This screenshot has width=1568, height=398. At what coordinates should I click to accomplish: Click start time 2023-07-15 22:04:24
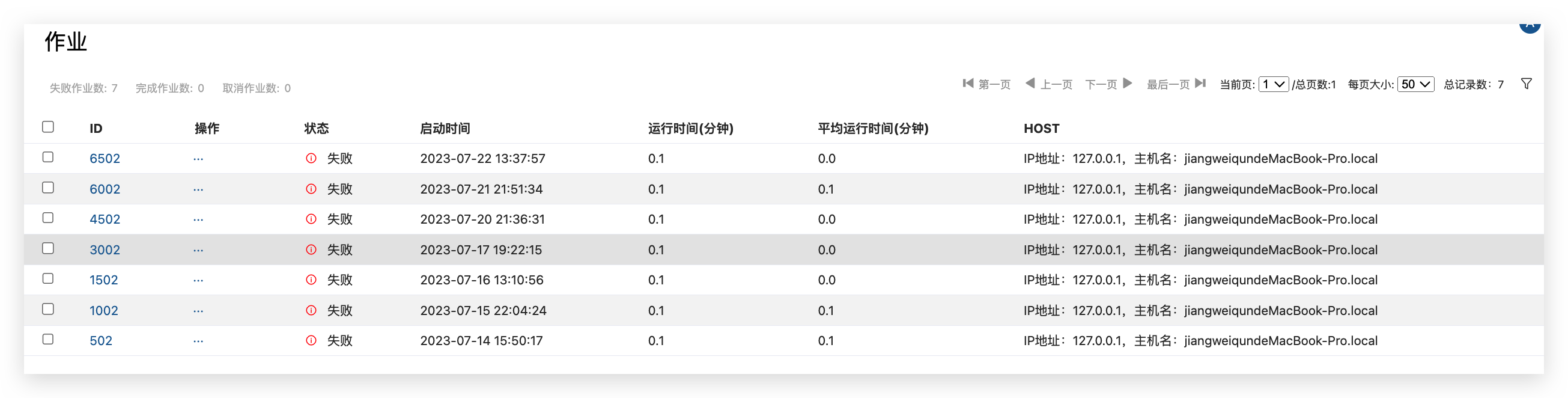pos(483,310)
